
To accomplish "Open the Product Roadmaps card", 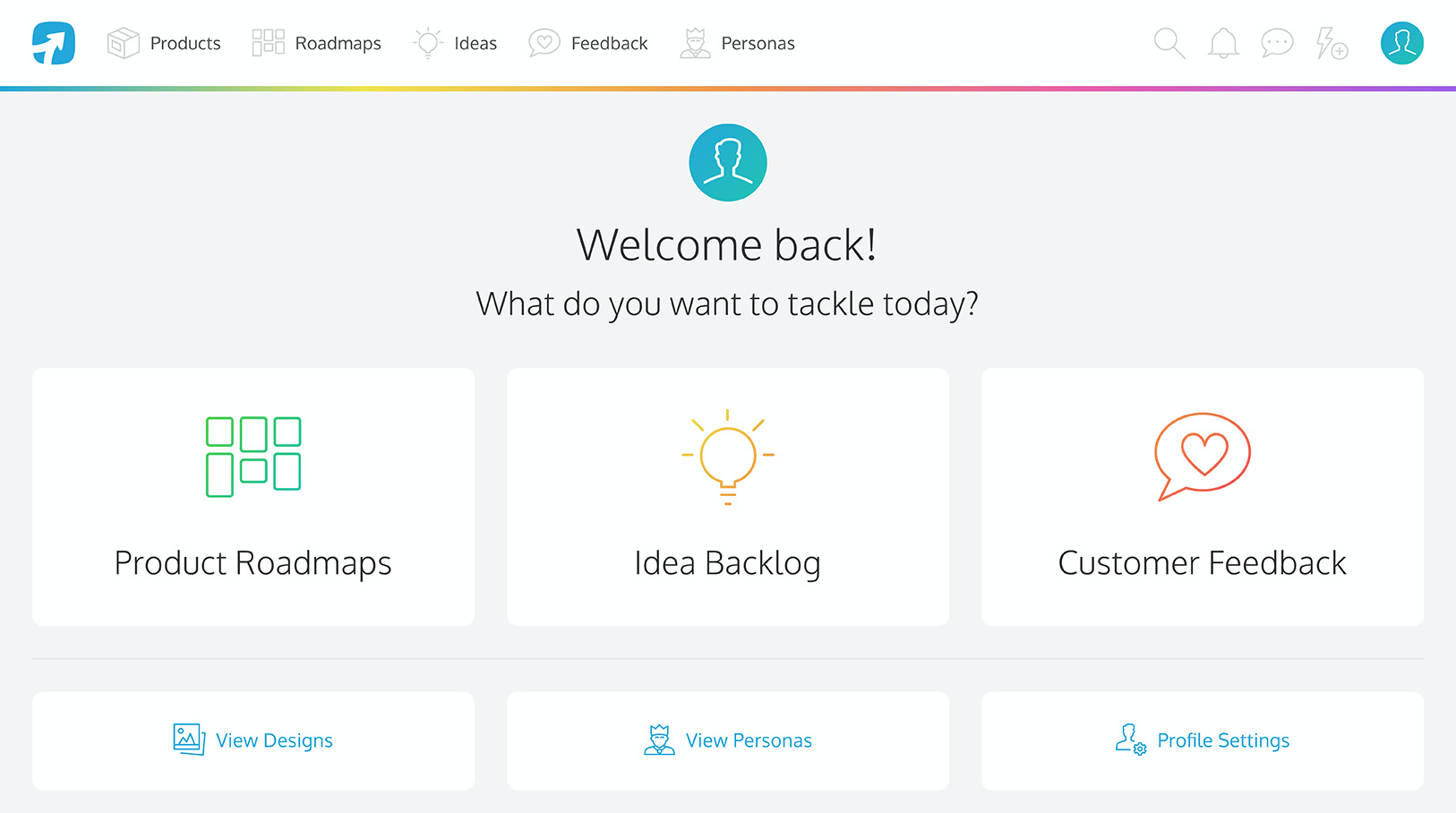I will tap(253, 497).
